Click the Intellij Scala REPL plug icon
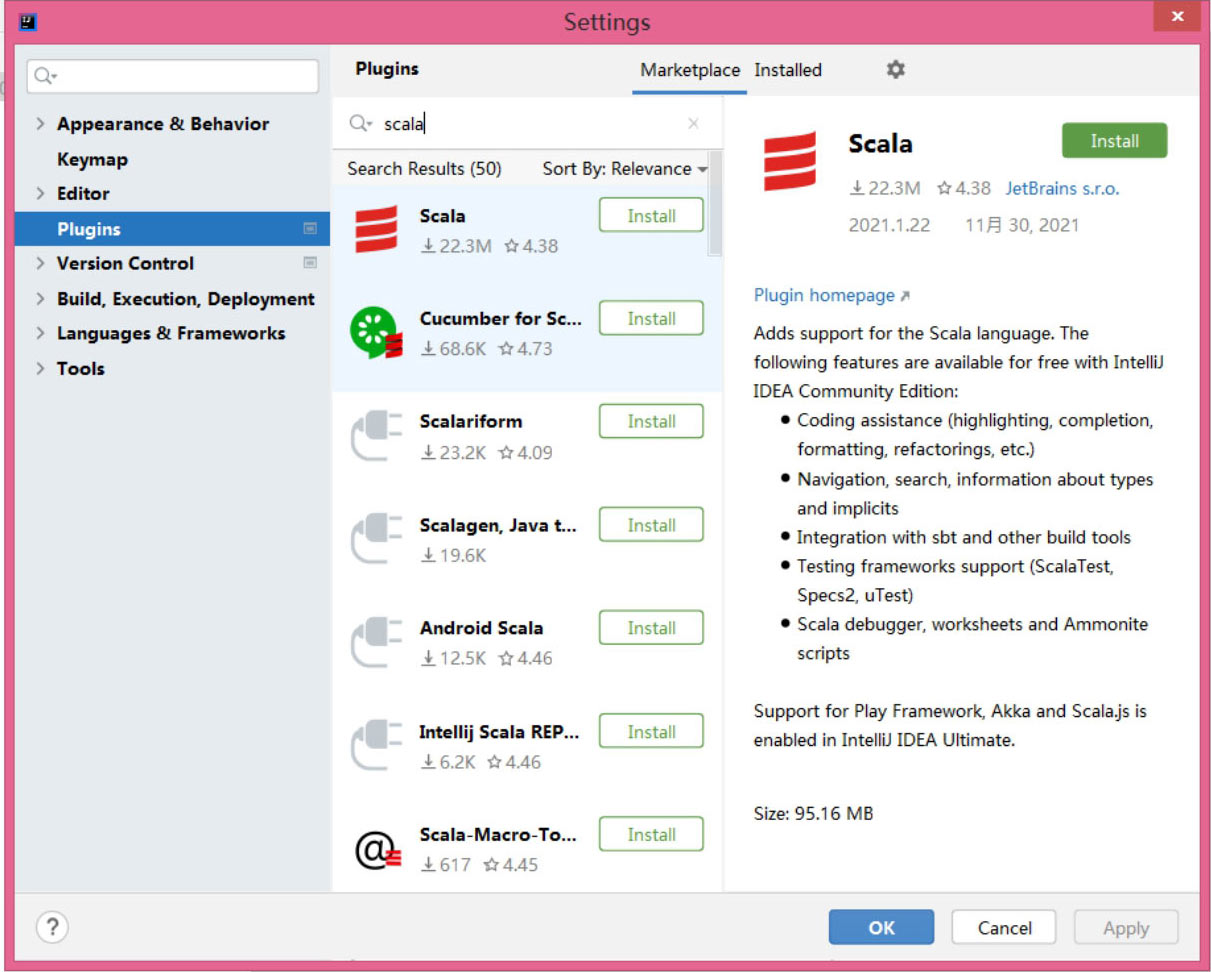 pyautogui.click(x=376, y=745)
